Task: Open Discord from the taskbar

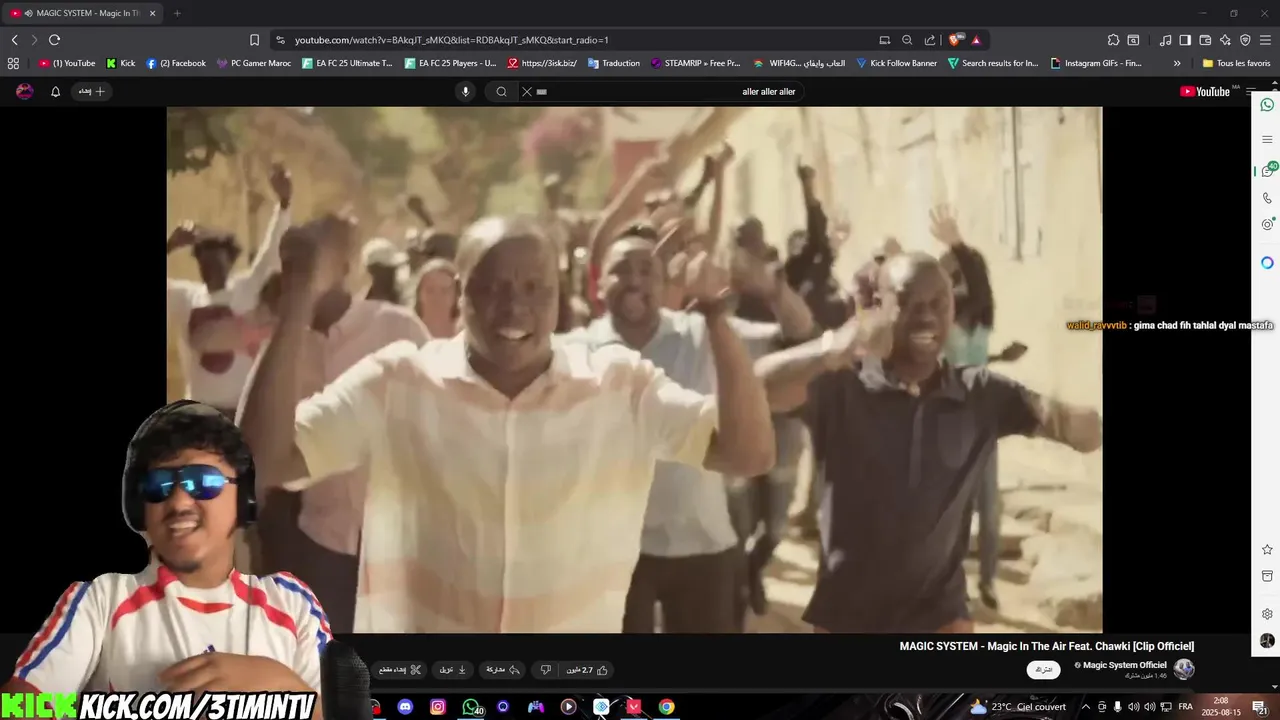Action: pos(405,707)
